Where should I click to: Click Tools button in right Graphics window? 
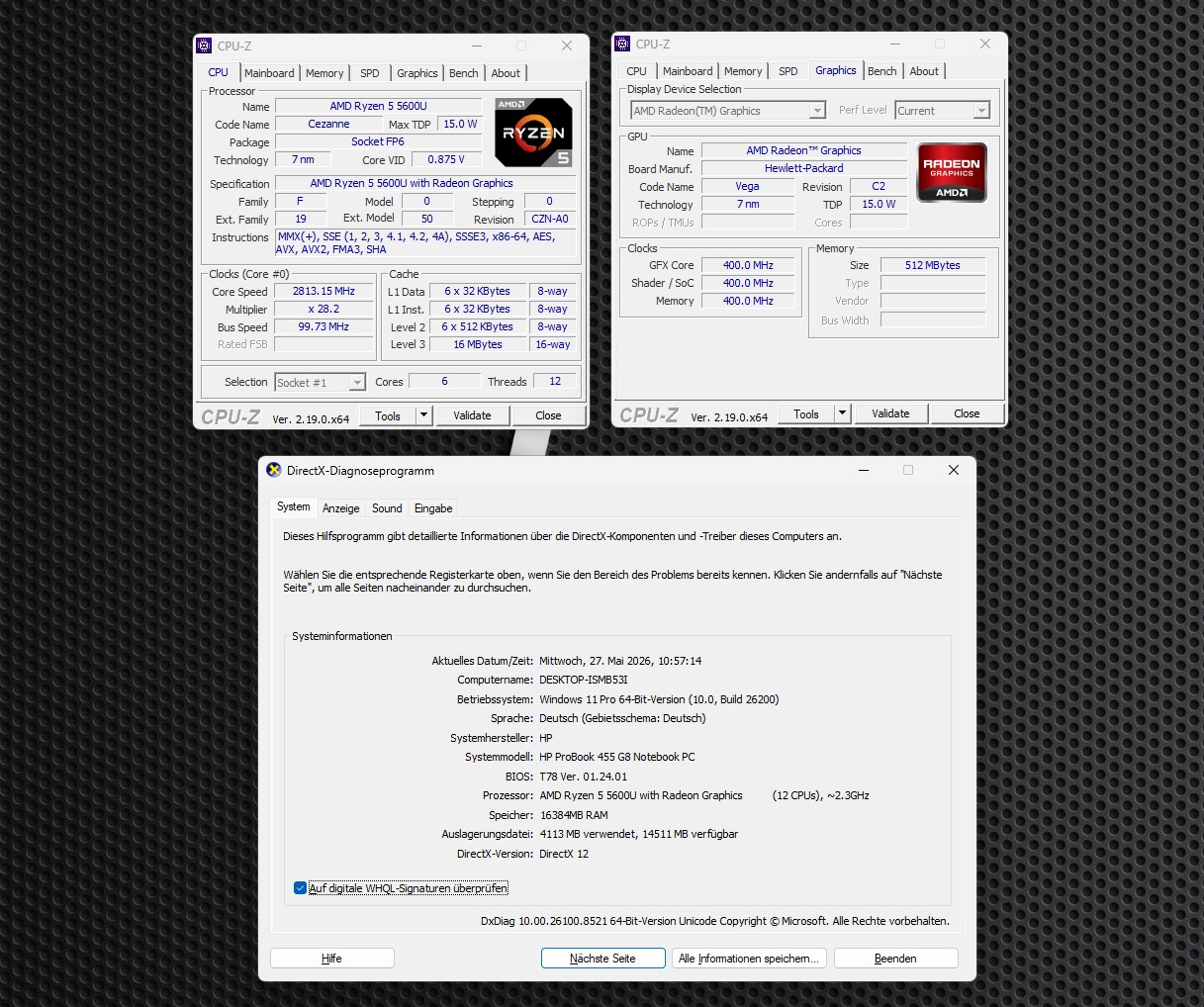806,413
